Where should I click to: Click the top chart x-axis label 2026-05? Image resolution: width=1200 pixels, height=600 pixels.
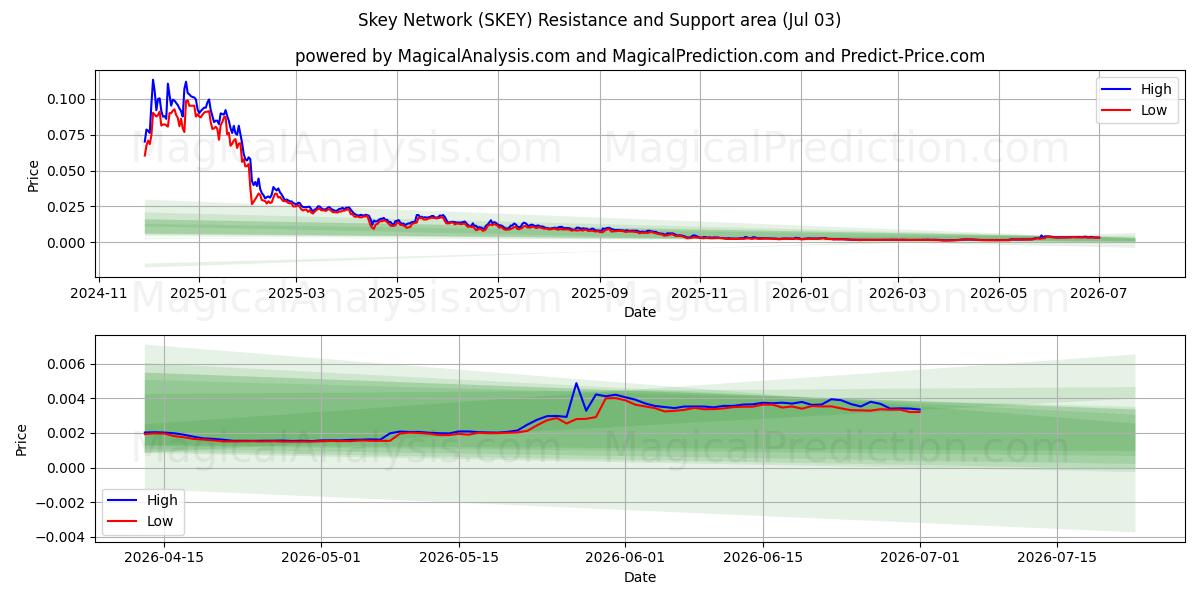(x=998, y=294)
